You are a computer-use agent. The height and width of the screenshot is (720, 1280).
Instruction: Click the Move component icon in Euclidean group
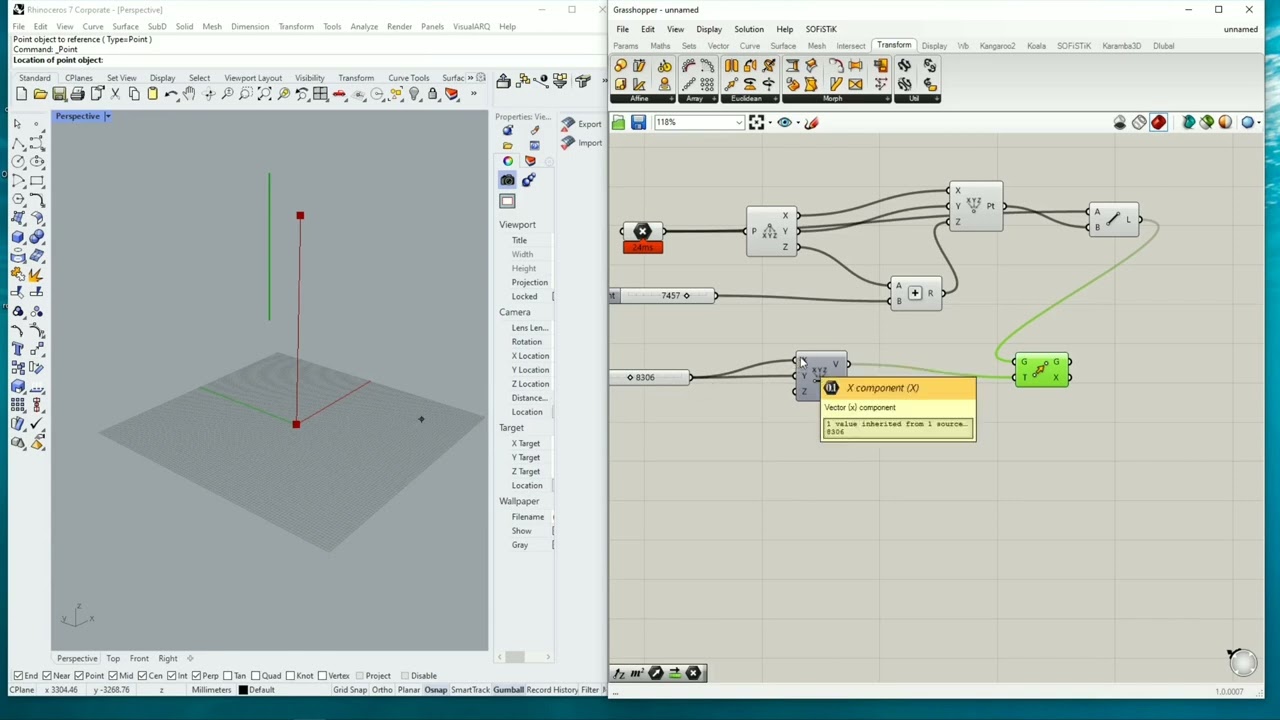pyautogui.click(x=731, y=84)
